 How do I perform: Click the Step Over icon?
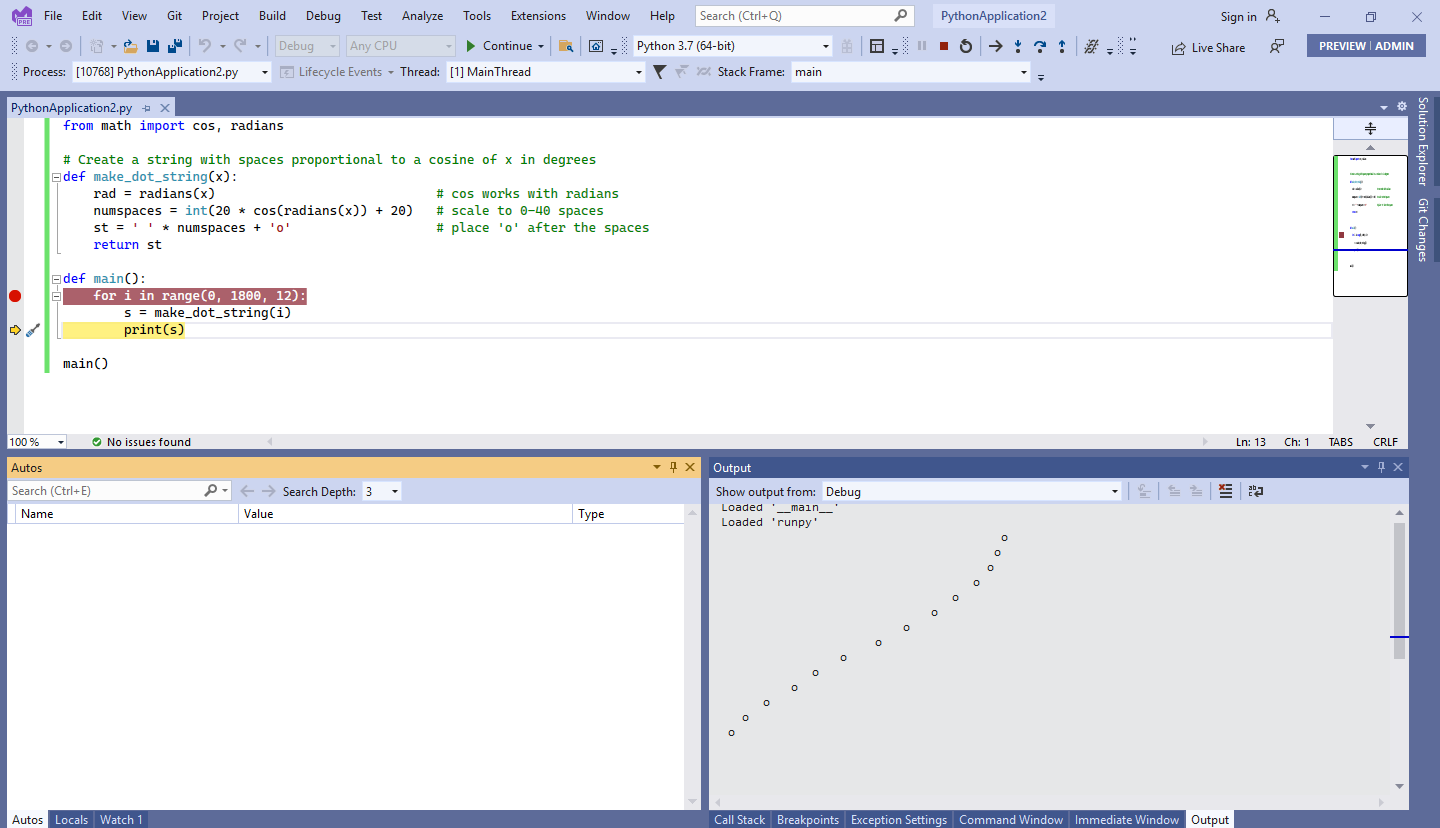coord(1040,46)
